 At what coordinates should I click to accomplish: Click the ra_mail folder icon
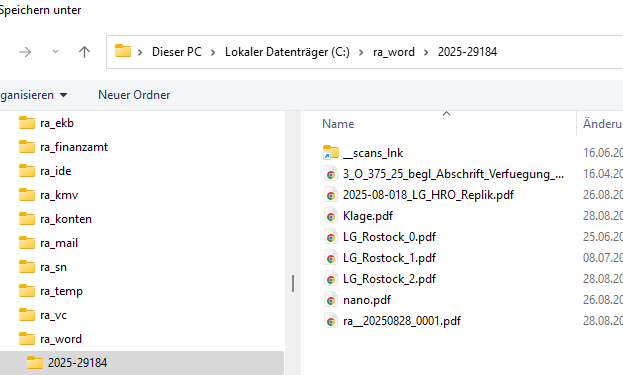coord(27,243)
